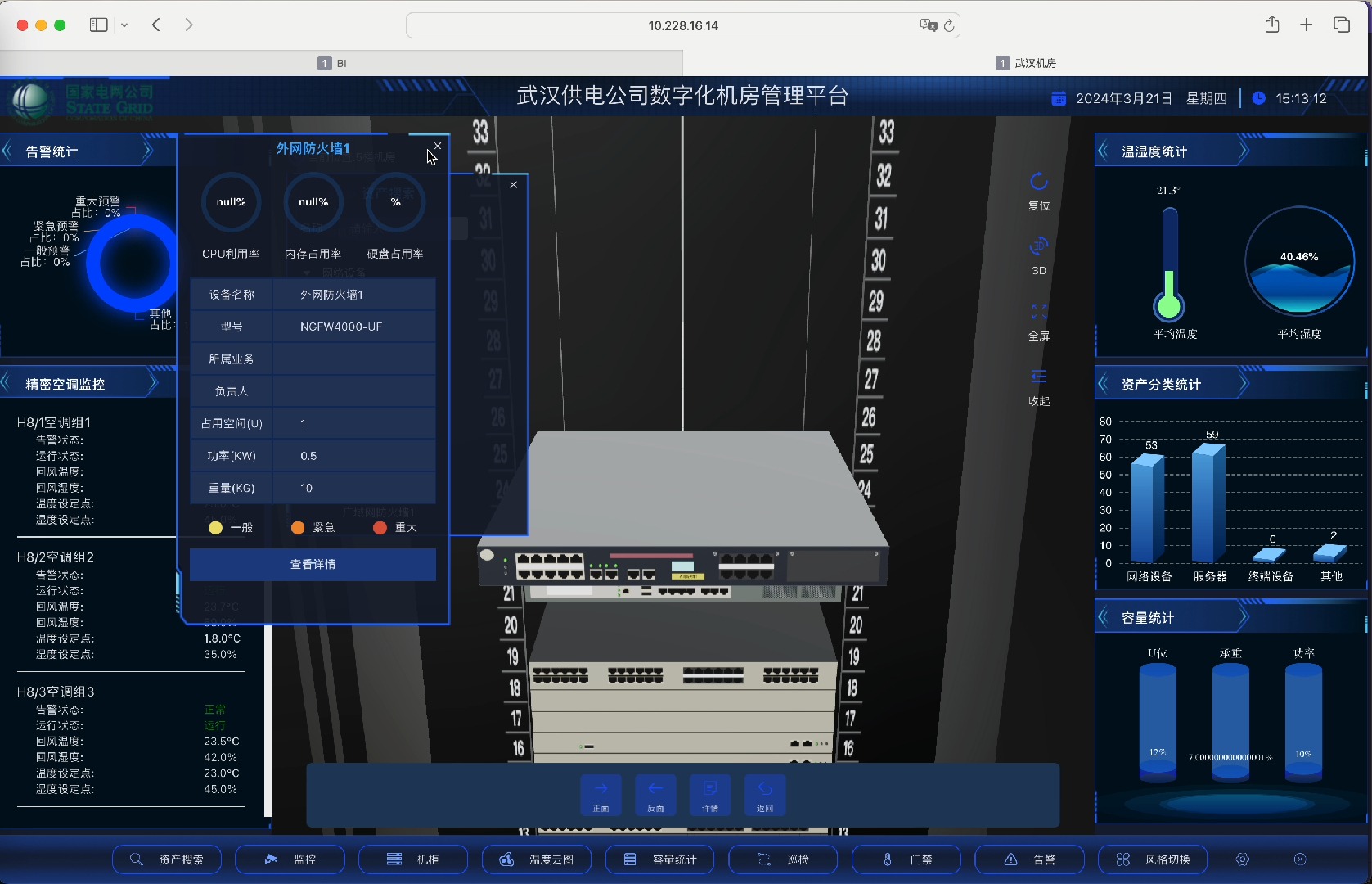1372x884 pixels.
Task: Click Safari translate page icon
Action: 928,25
